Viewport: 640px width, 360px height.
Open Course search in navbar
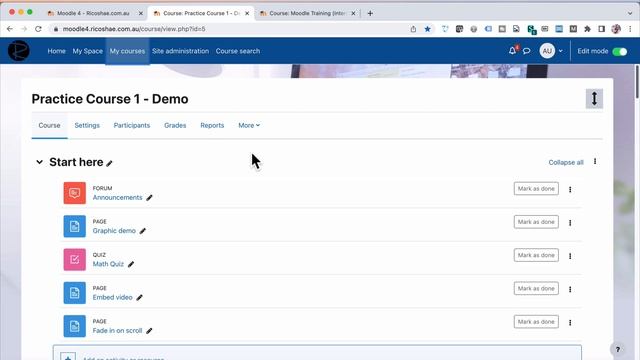click(238, 51)
